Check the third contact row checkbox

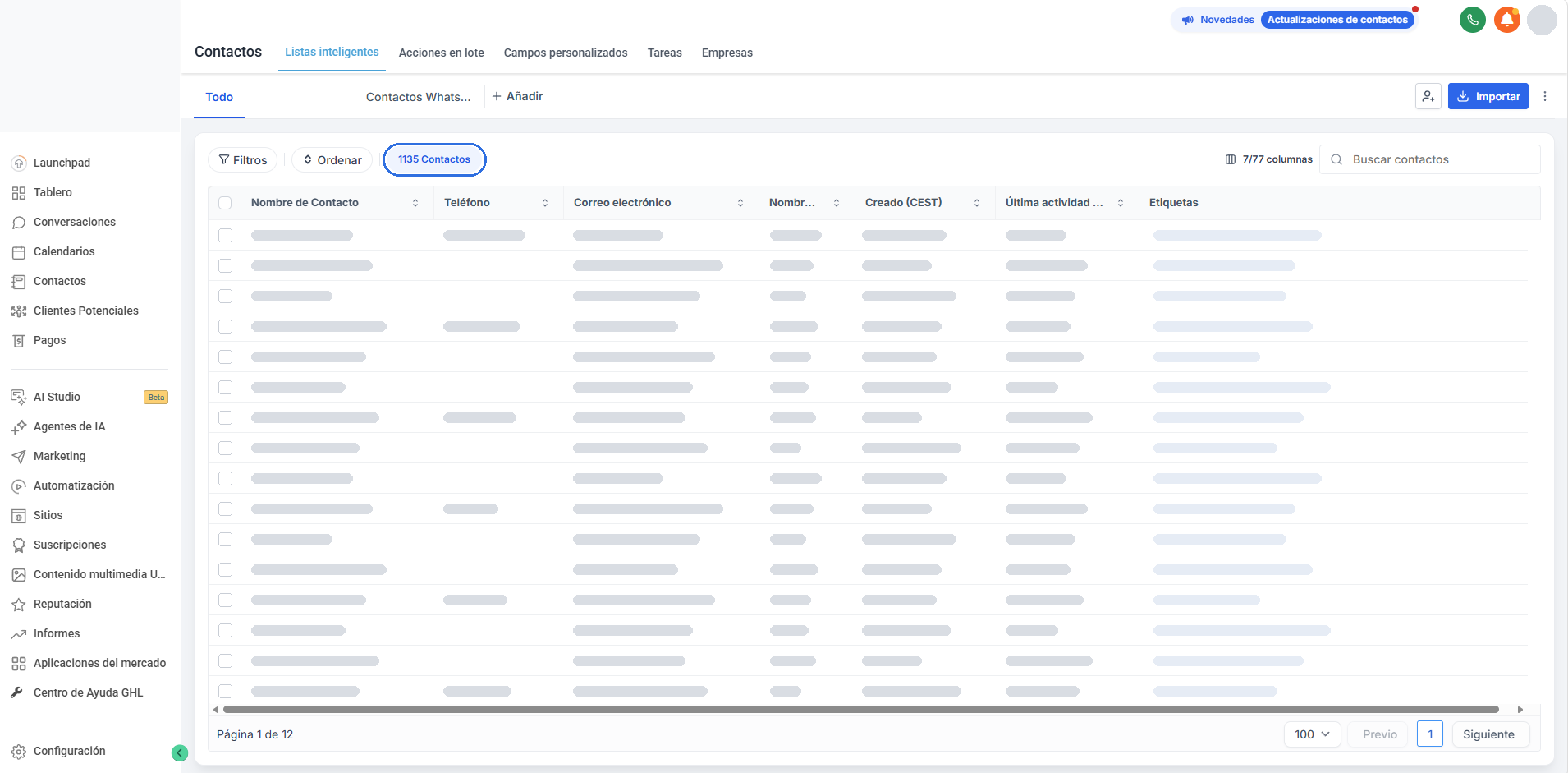click(225, 296)
